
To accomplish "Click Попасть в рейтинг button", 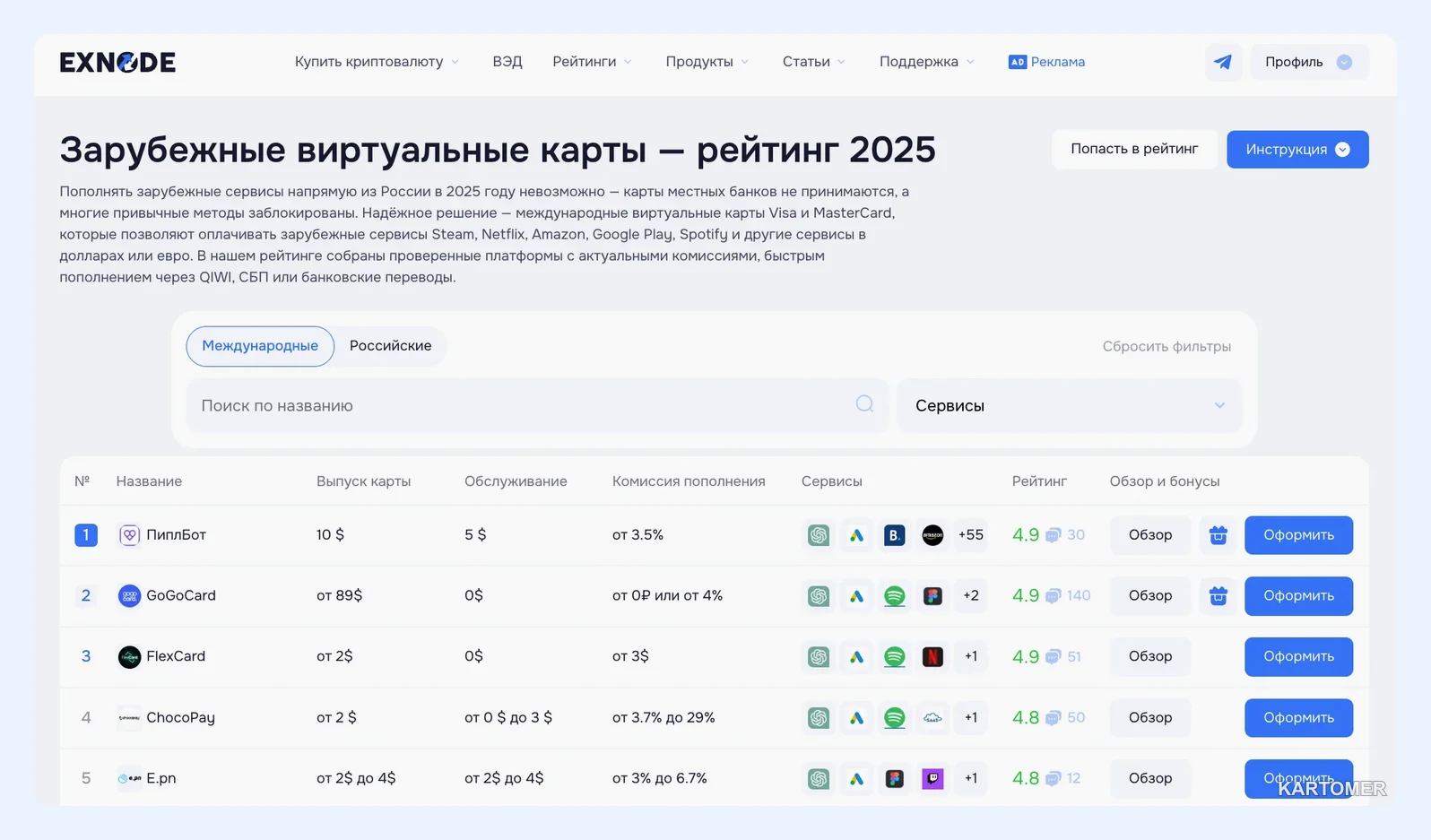I will pos(1134,149).
